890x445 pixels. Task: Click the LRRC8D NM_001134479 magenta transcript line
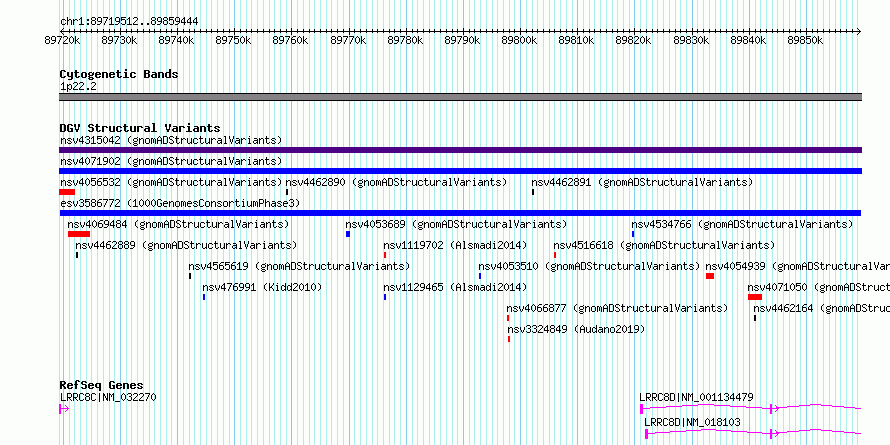(x=751, y=408)
